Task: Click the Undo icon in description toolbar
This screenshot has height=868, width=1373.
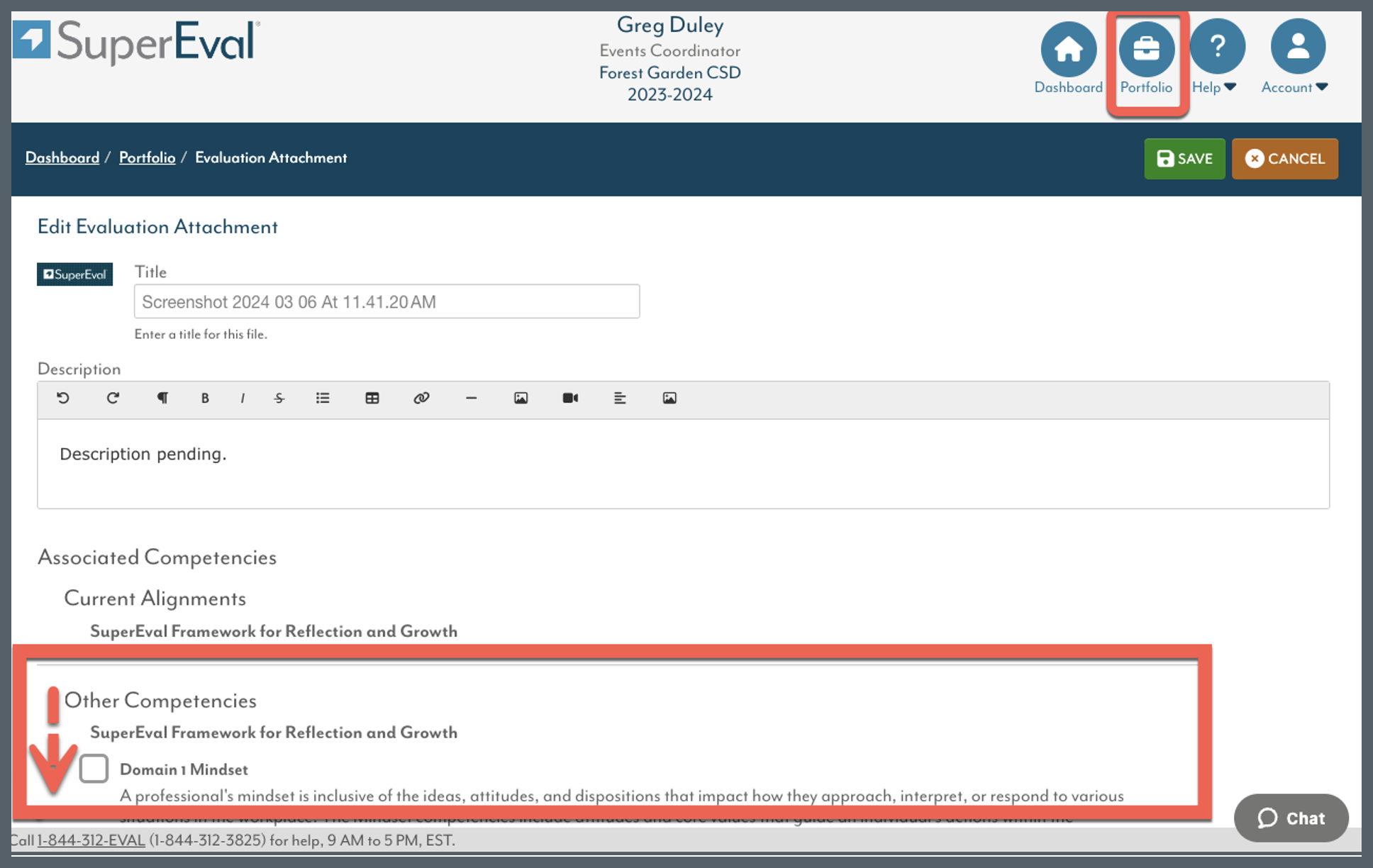Action: click(x=63, y=398)
